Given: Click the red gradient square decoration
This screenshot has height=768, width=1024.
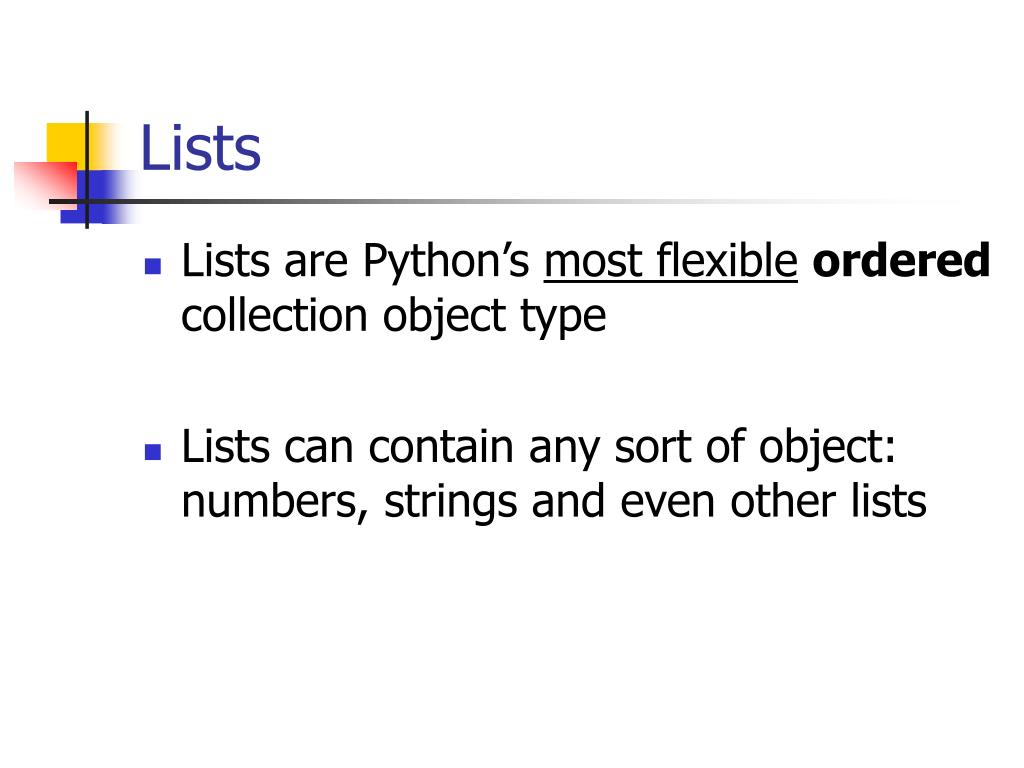Looking at the screenshot, I should [46, 184].
